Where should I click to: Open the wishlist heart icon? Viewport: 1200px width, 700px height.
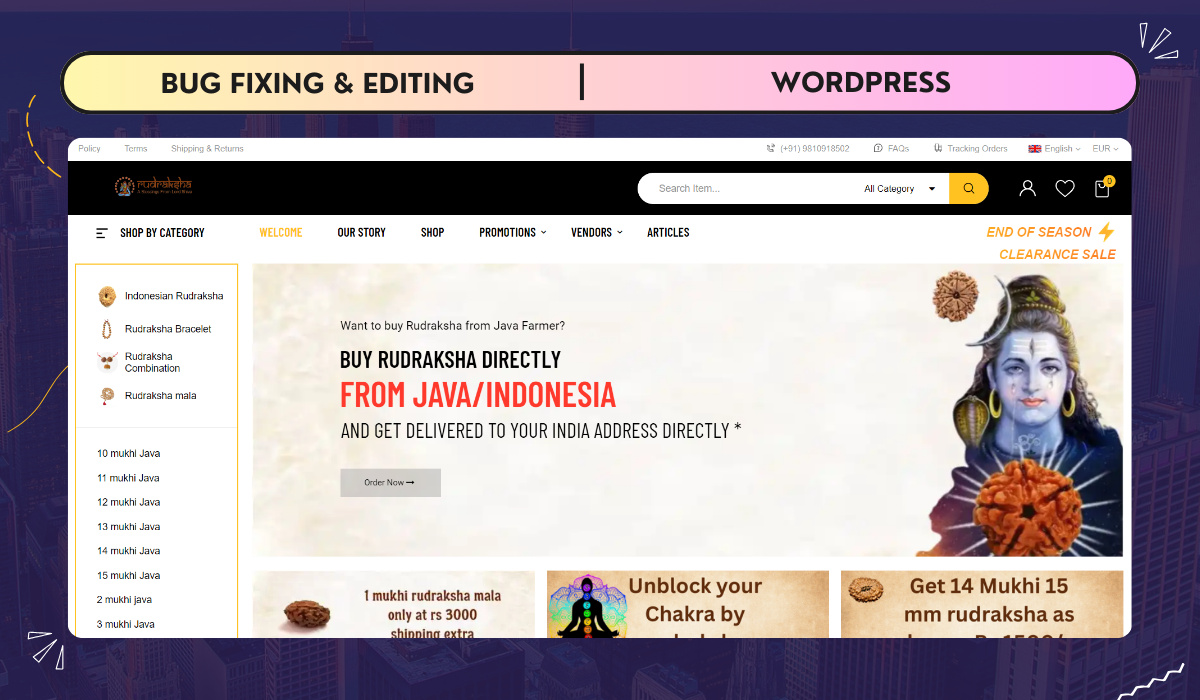[x=1065, y=188]
